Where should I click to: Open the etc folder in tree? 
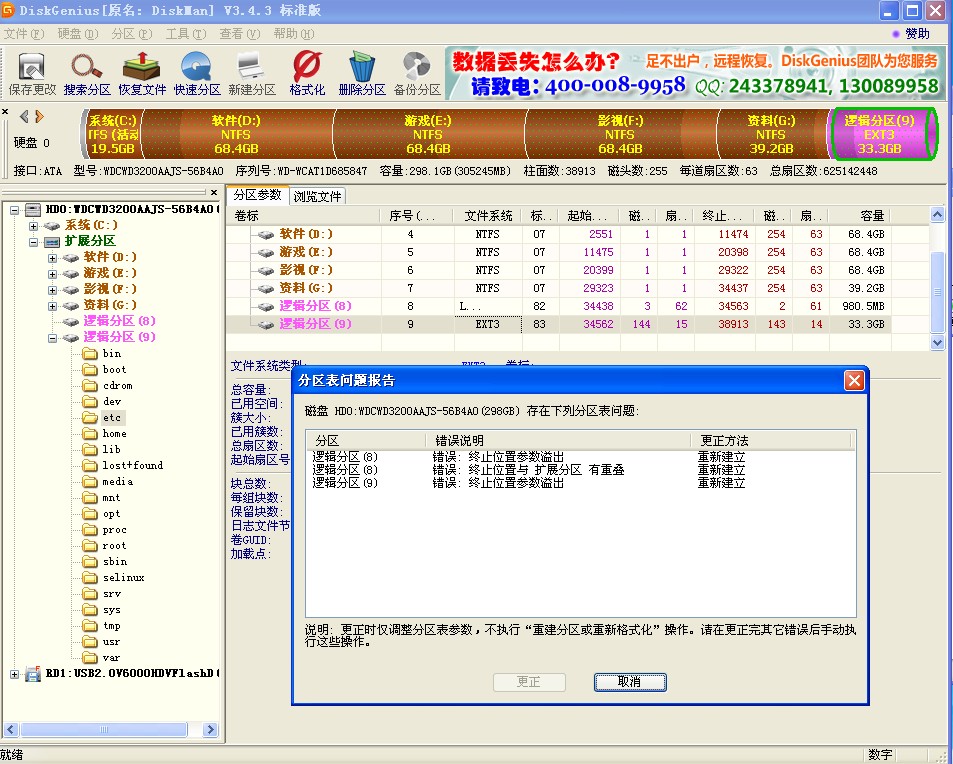pos(111,418)
